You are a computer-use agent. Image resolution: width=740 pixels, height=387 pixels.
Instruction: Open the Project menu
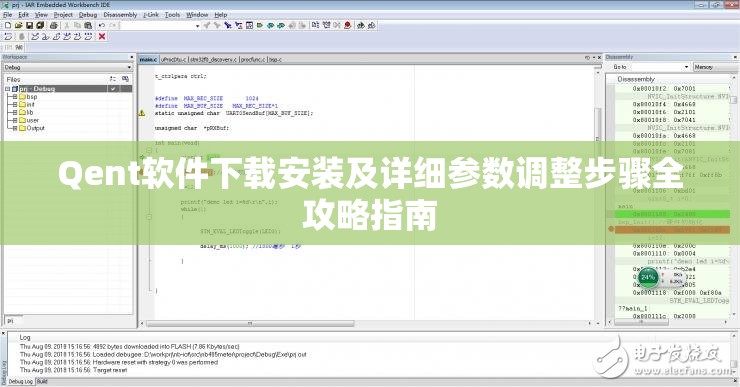coord(63,15)
